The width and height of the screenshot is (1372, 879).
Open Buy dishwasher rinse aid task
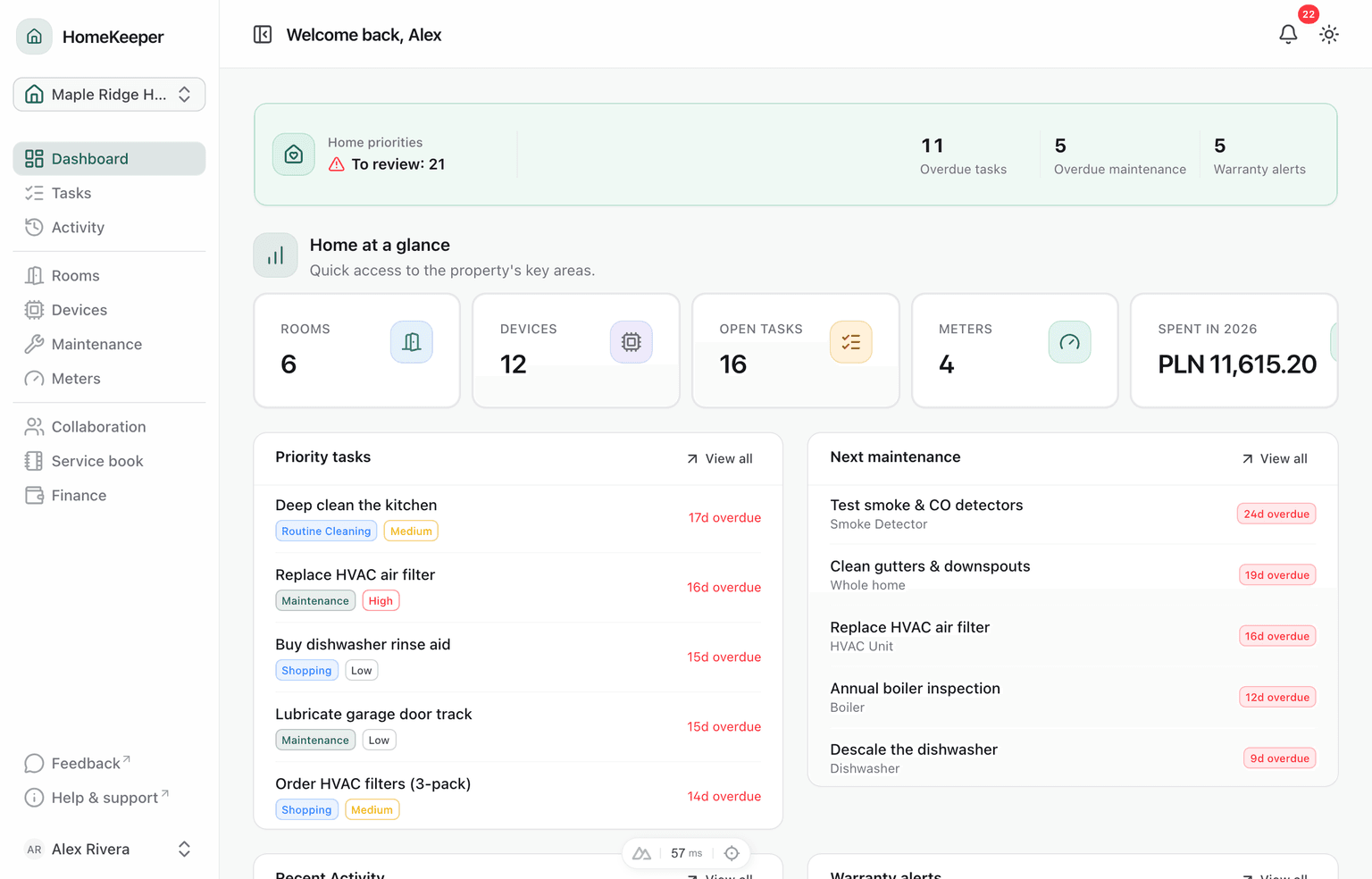(518, 657)
